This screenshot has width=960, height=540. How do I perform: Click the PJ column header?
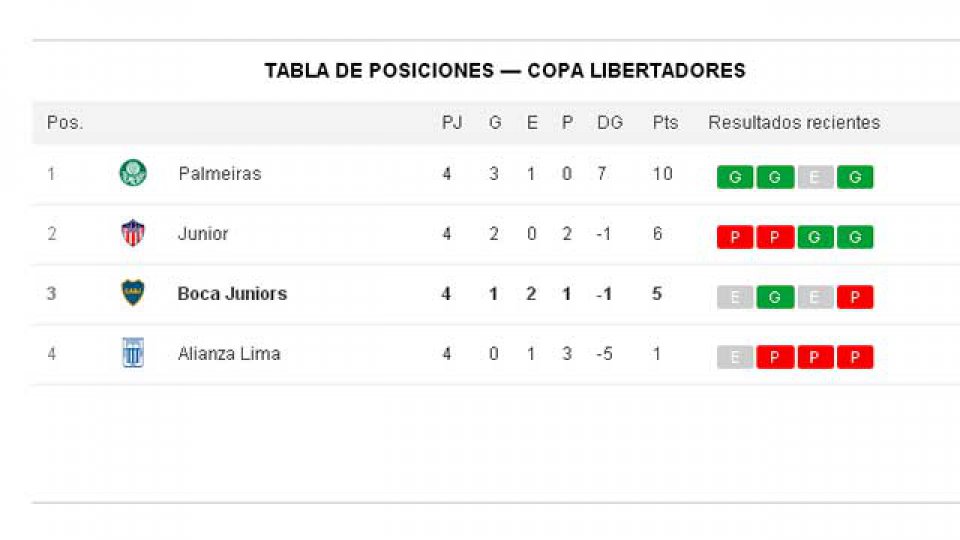click(452, 123)
